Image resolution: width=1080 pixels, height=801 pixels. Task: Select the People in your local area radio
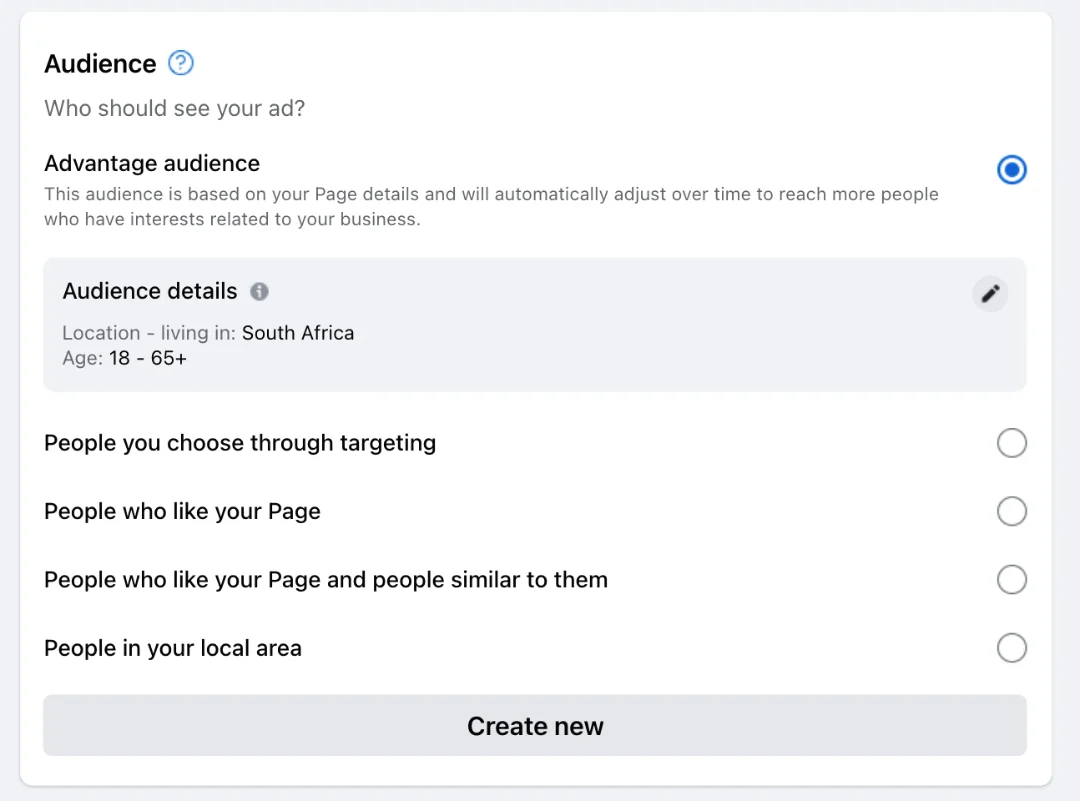(x=1011, y=648)
